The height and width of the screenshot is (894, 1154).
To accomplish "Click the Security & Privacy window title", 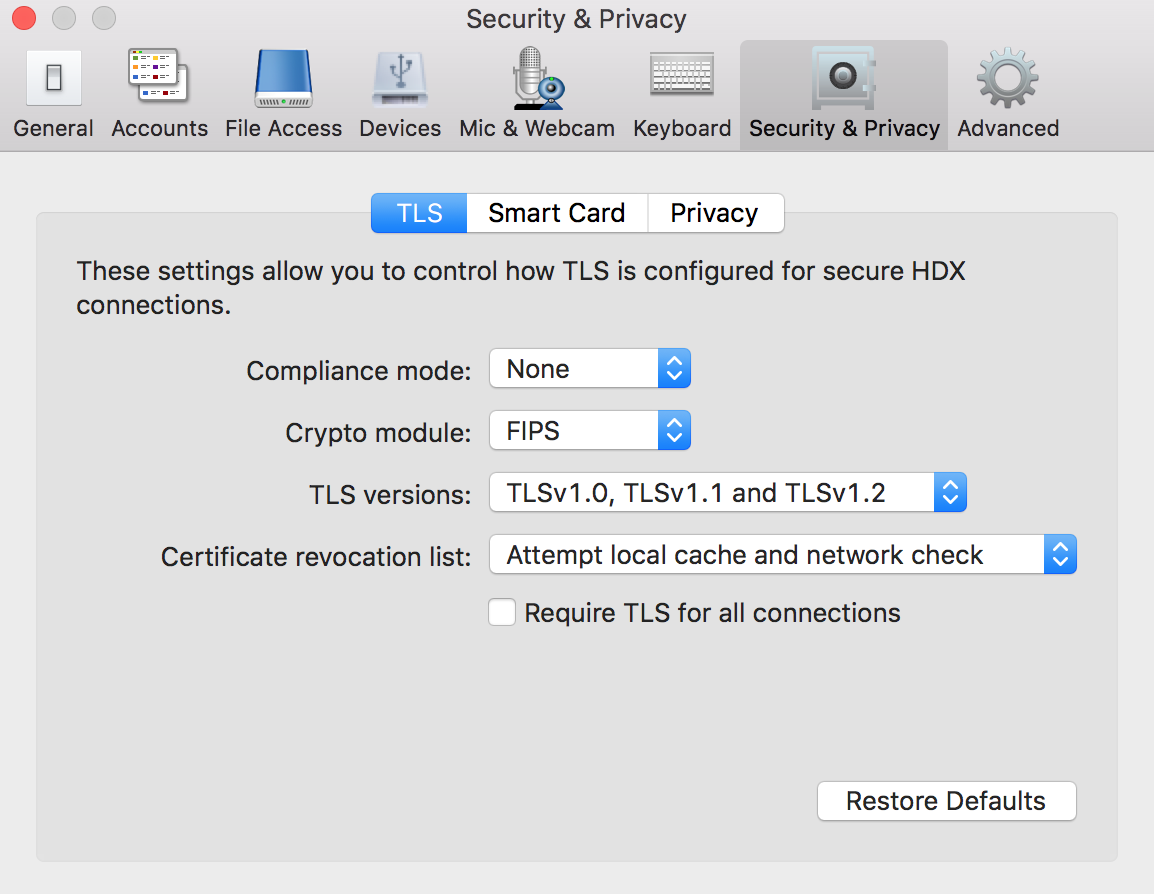I will pos(576,19).
